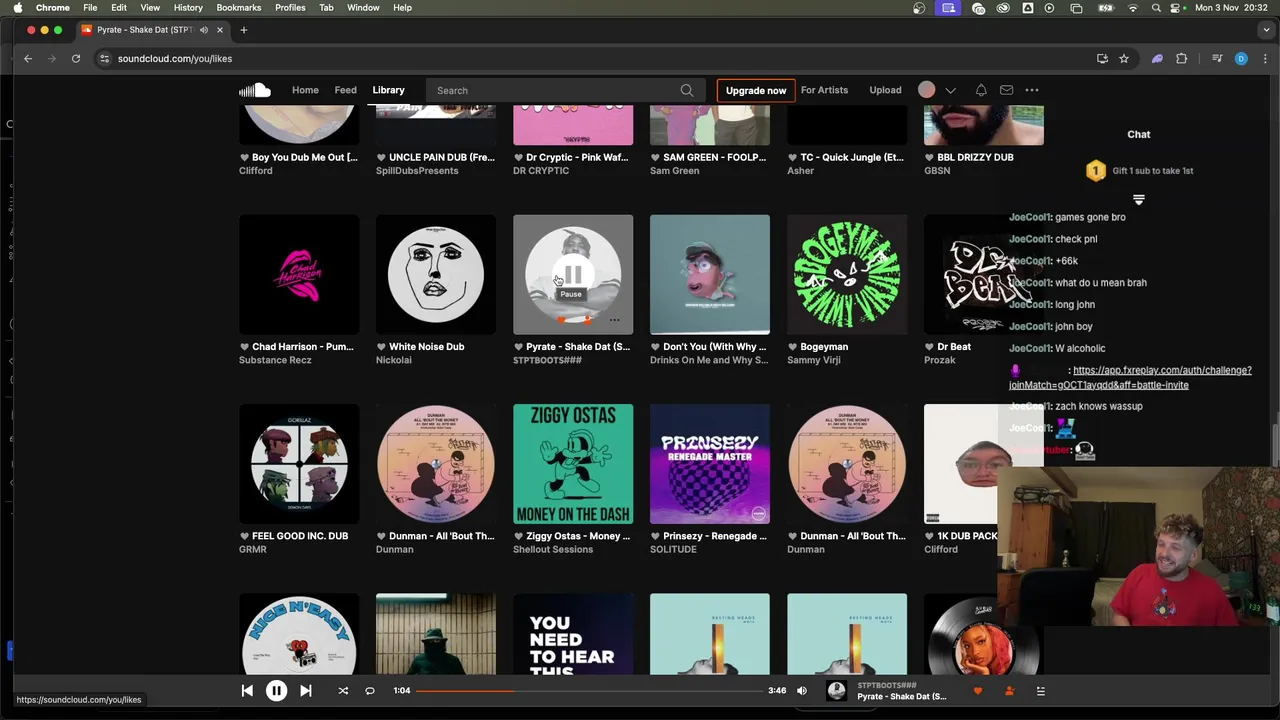Open the Home tab
Image resolution: width=1280 pixels, height=720 pixels.
point(305,90)
